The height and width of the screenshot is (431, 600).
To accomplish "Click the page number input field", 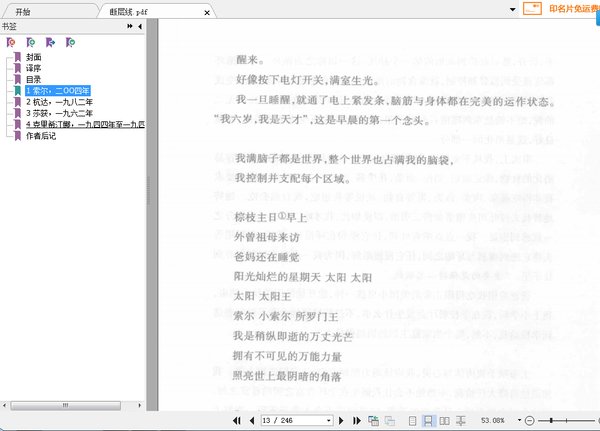I will click(293, 421).
